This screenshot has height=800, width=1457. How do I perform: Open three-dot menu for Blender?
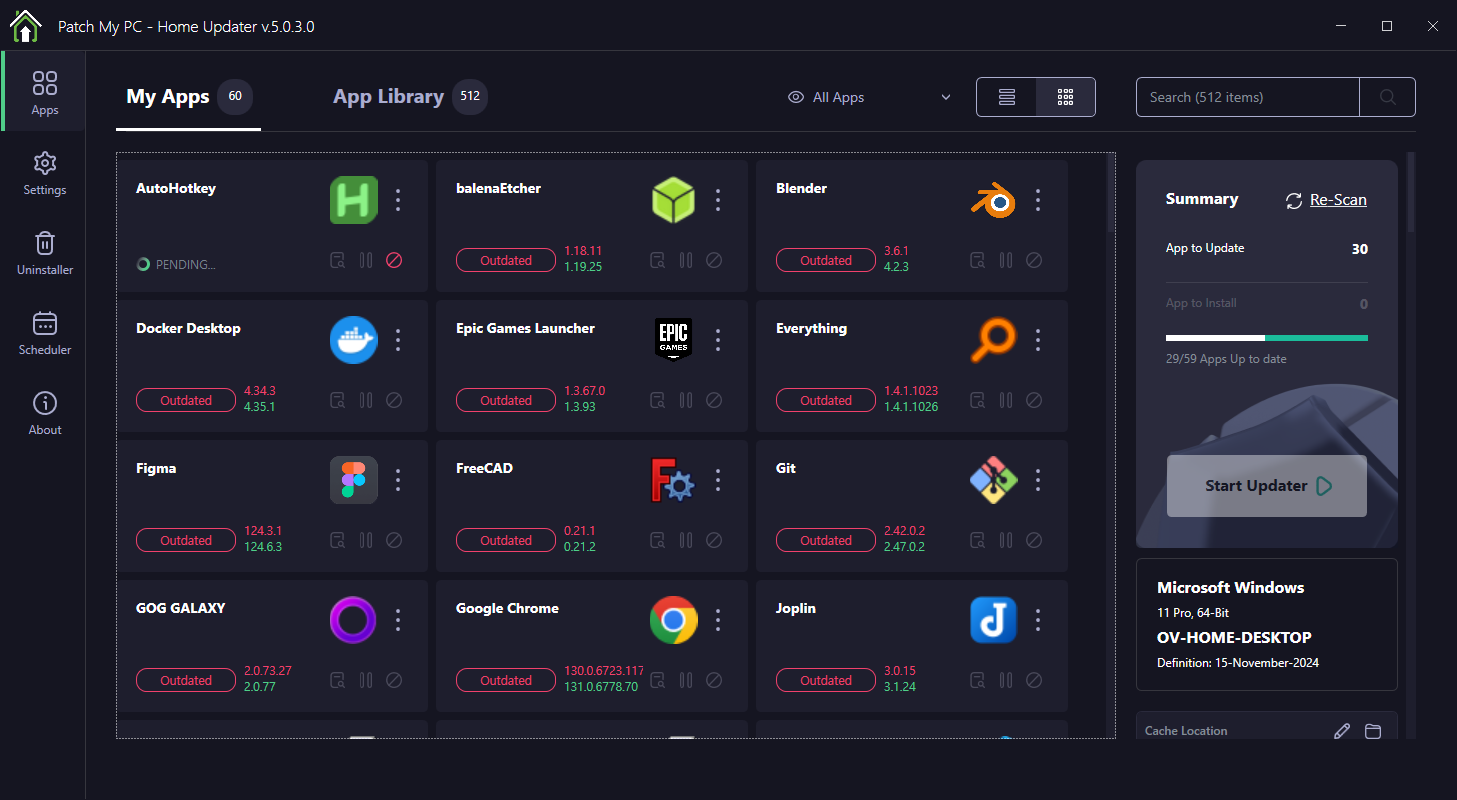pos(1038,200)
